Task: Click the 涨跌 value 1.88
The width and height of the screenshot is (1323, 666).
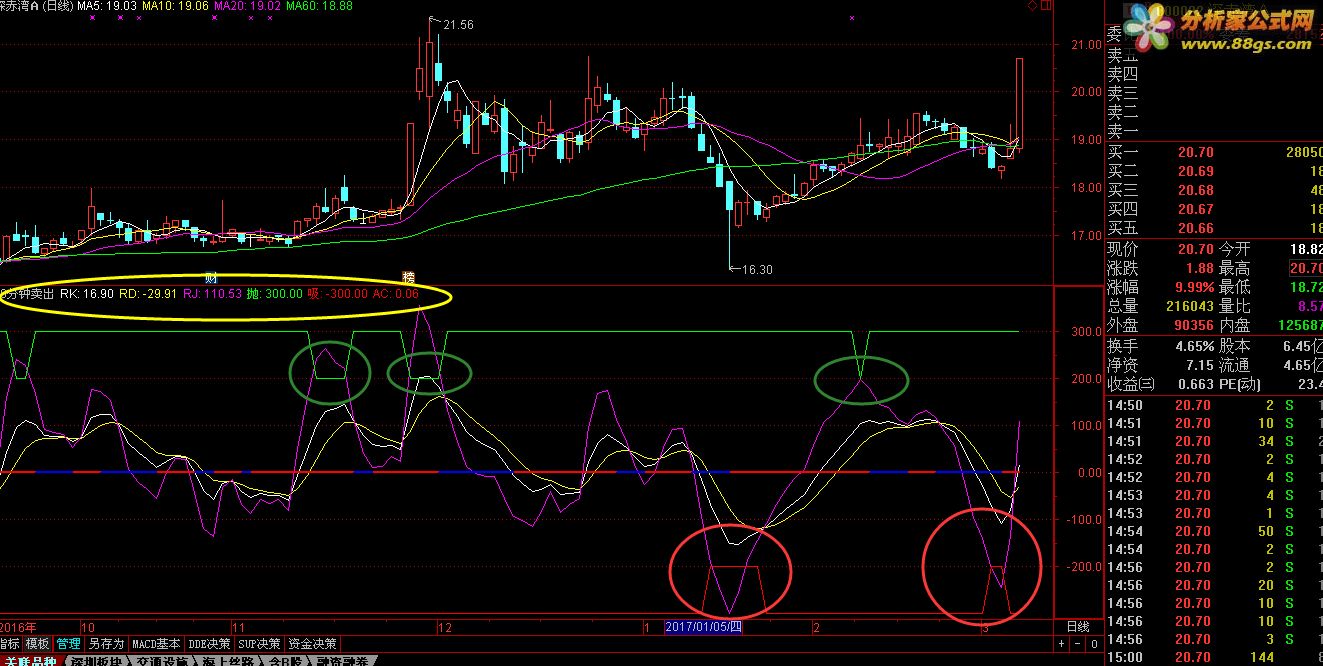Action: (x=1200, y=268)
